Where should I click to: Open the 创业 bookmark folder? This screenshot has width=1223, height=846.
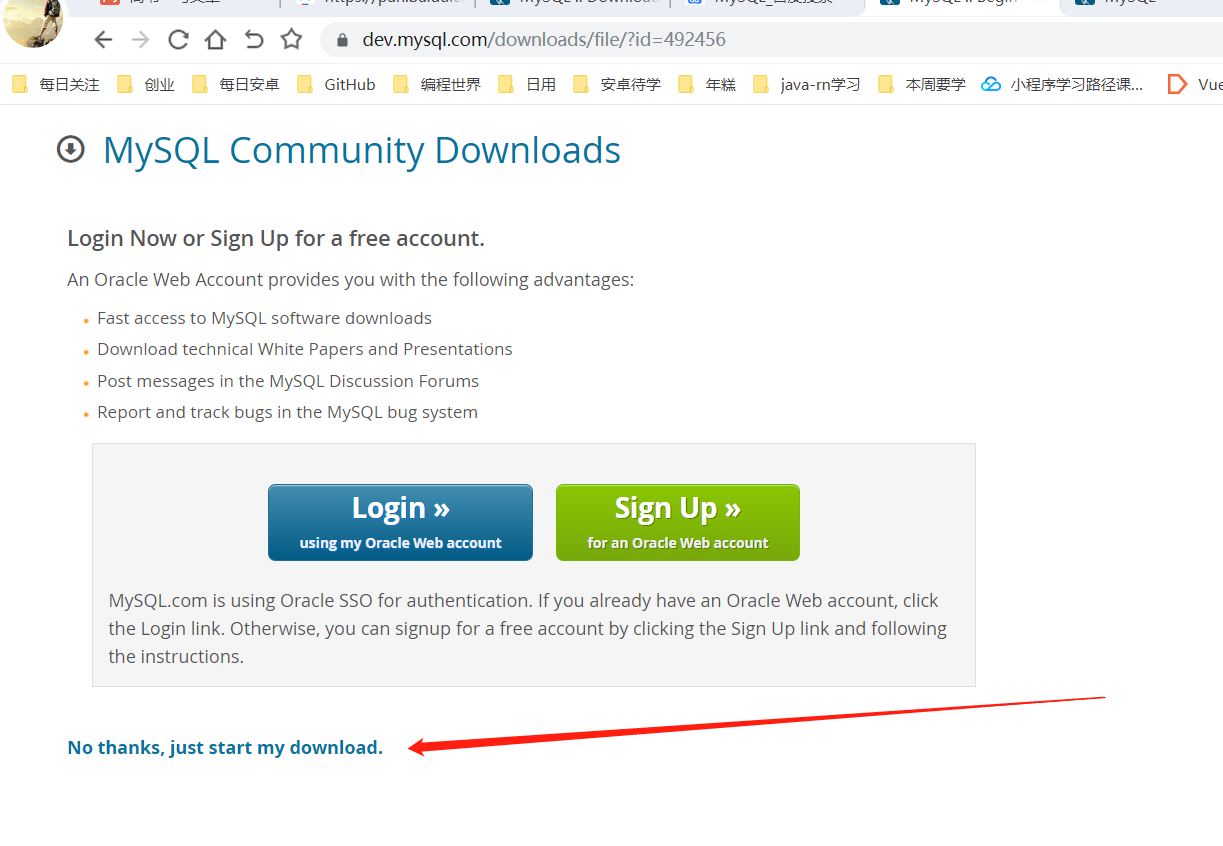point(146,85)
